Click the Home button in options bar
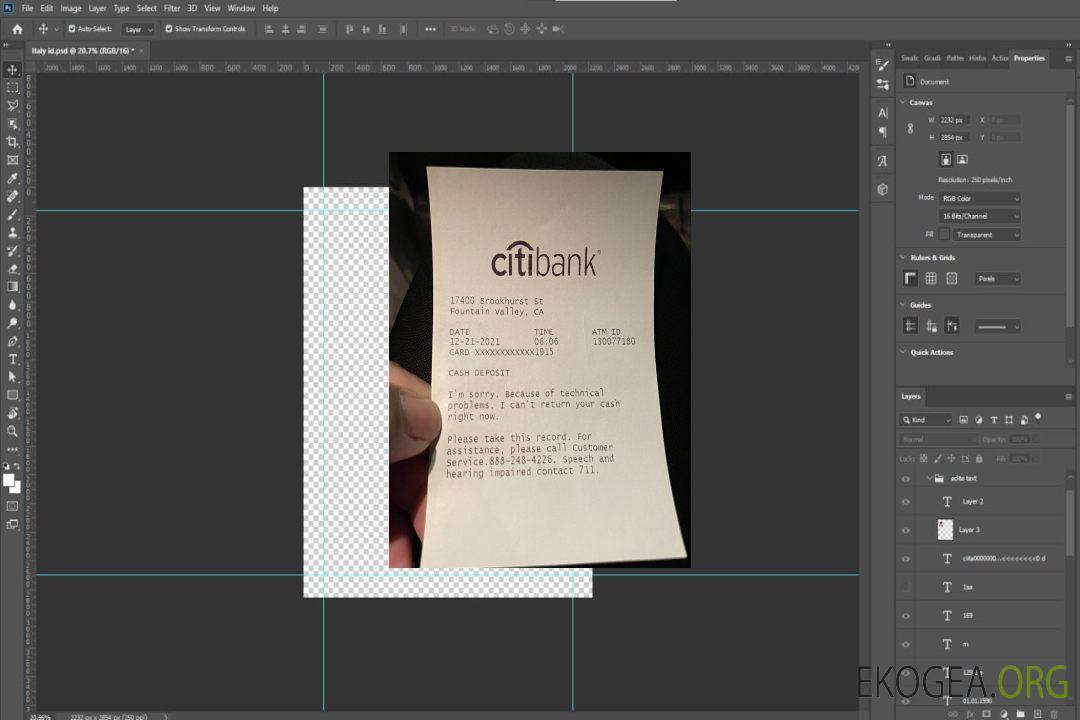This screenshot has width=1080, height=720. 17,29
